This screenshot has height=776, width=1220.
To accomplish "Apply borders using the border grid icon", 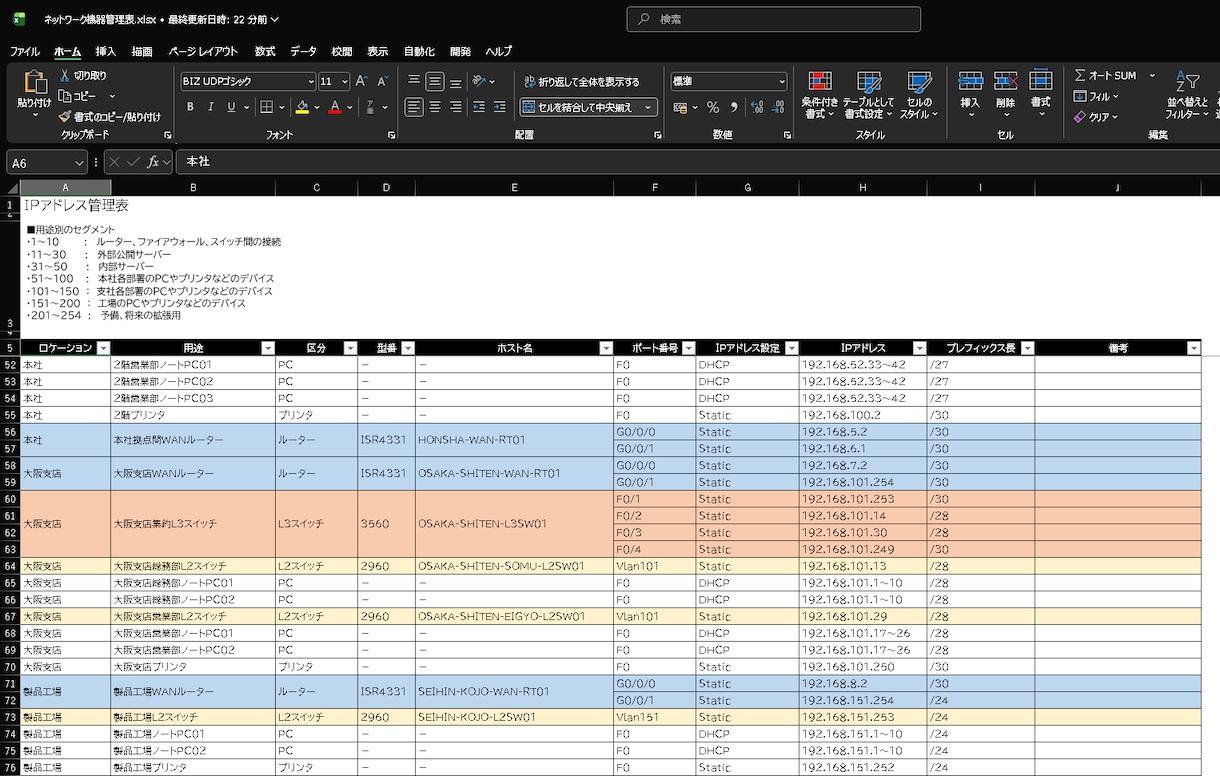I will coord(266,107).
